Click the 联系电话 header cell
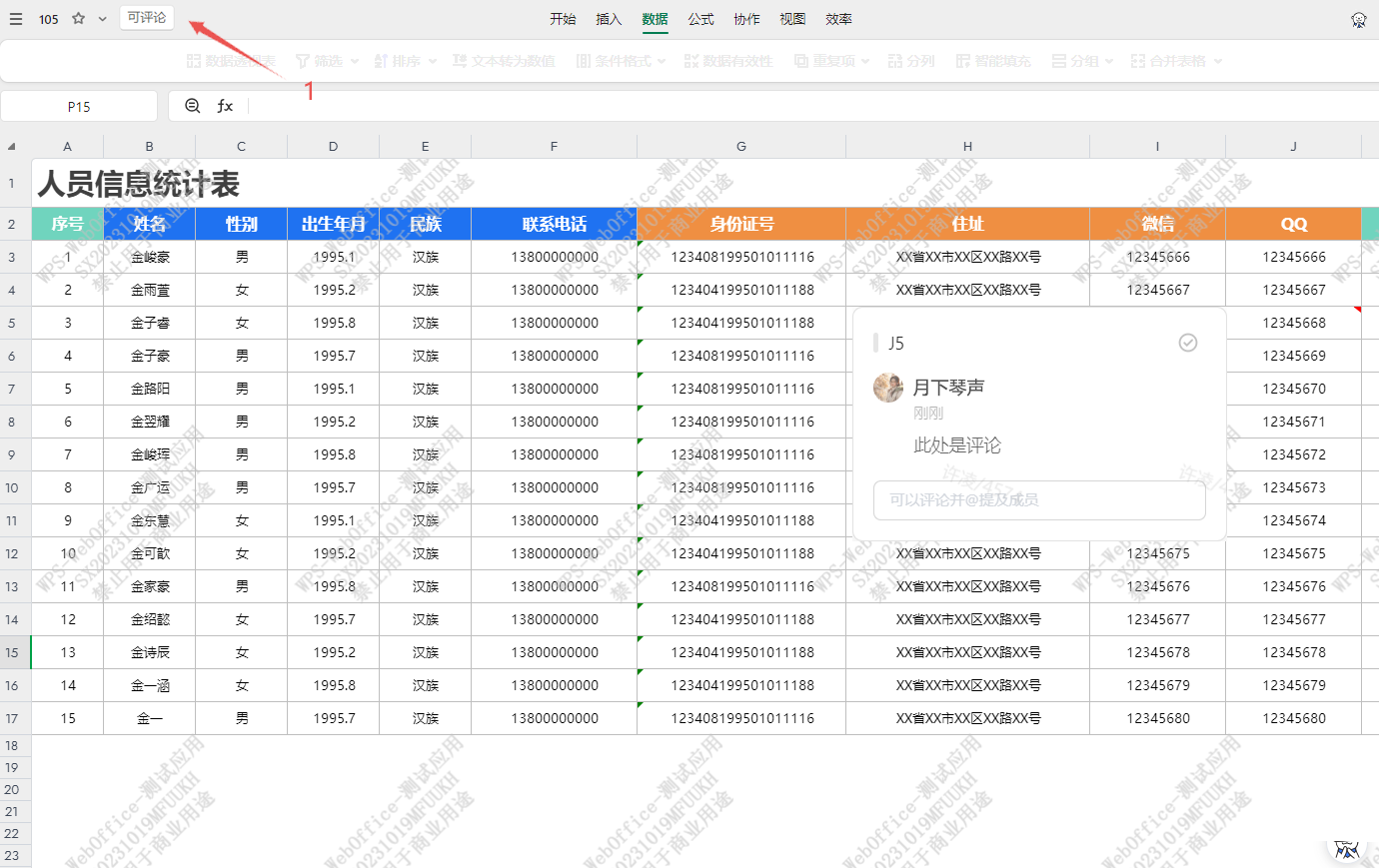1379x868 pixels. coord(555,224)
